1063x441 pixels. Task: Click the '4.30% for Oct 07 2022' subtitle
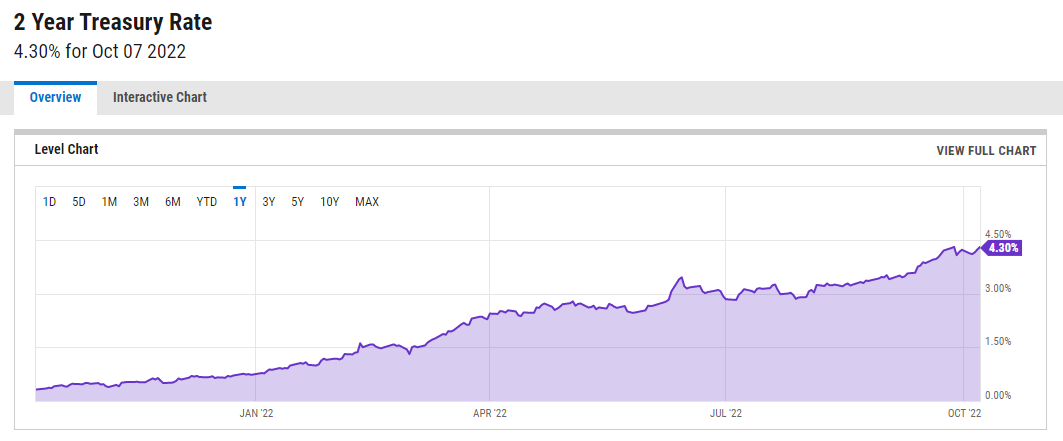click(x=100, y=52)
